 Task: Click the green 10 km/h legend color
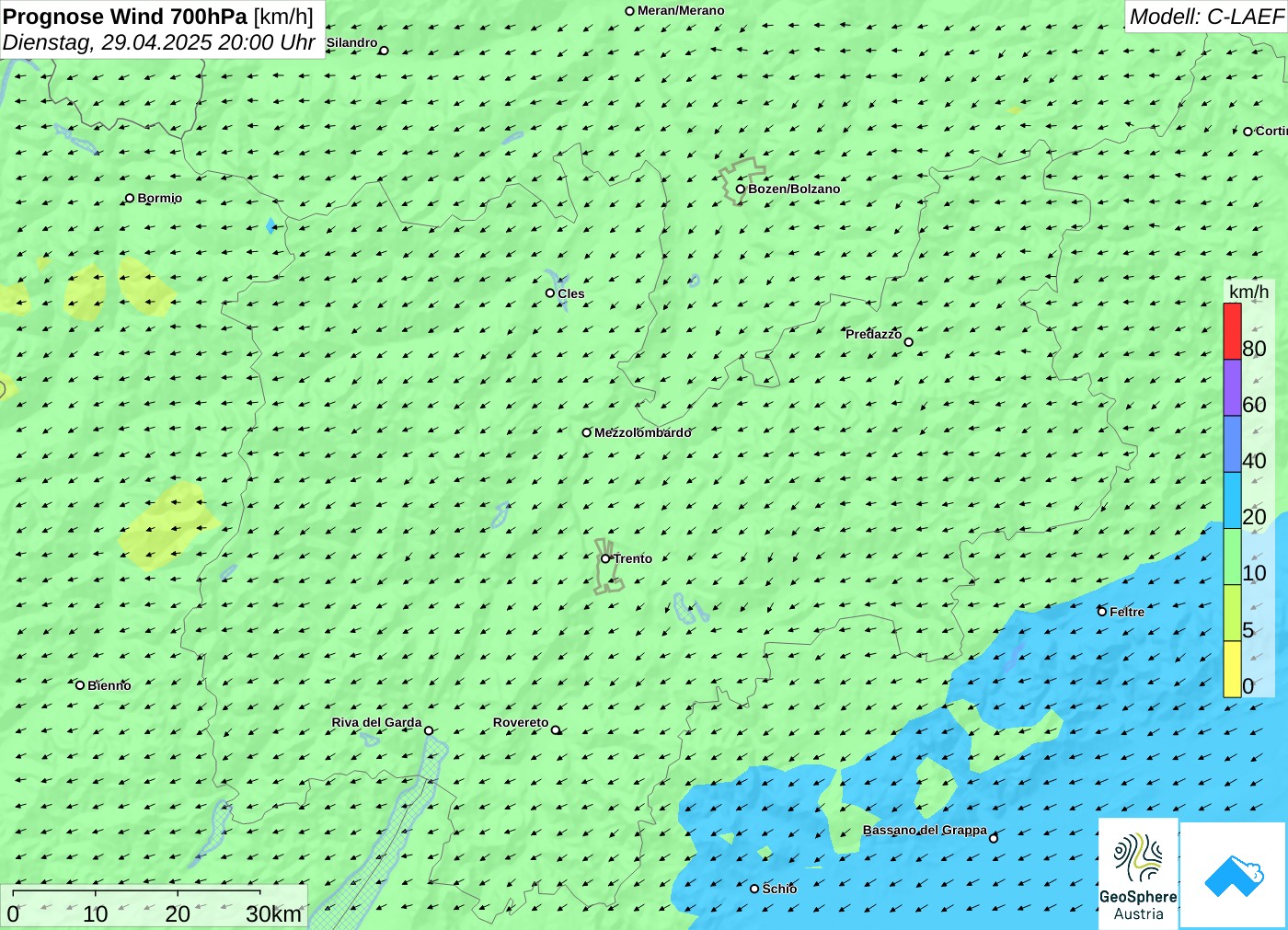1233,557
